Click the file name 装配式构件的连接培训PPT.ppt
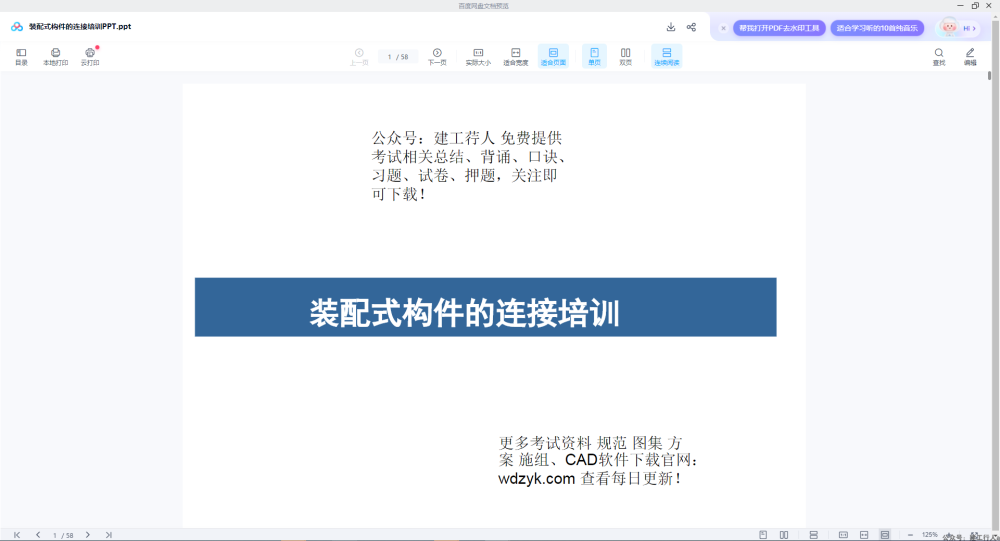1000x541 pixels. click(x=80, y=27)
